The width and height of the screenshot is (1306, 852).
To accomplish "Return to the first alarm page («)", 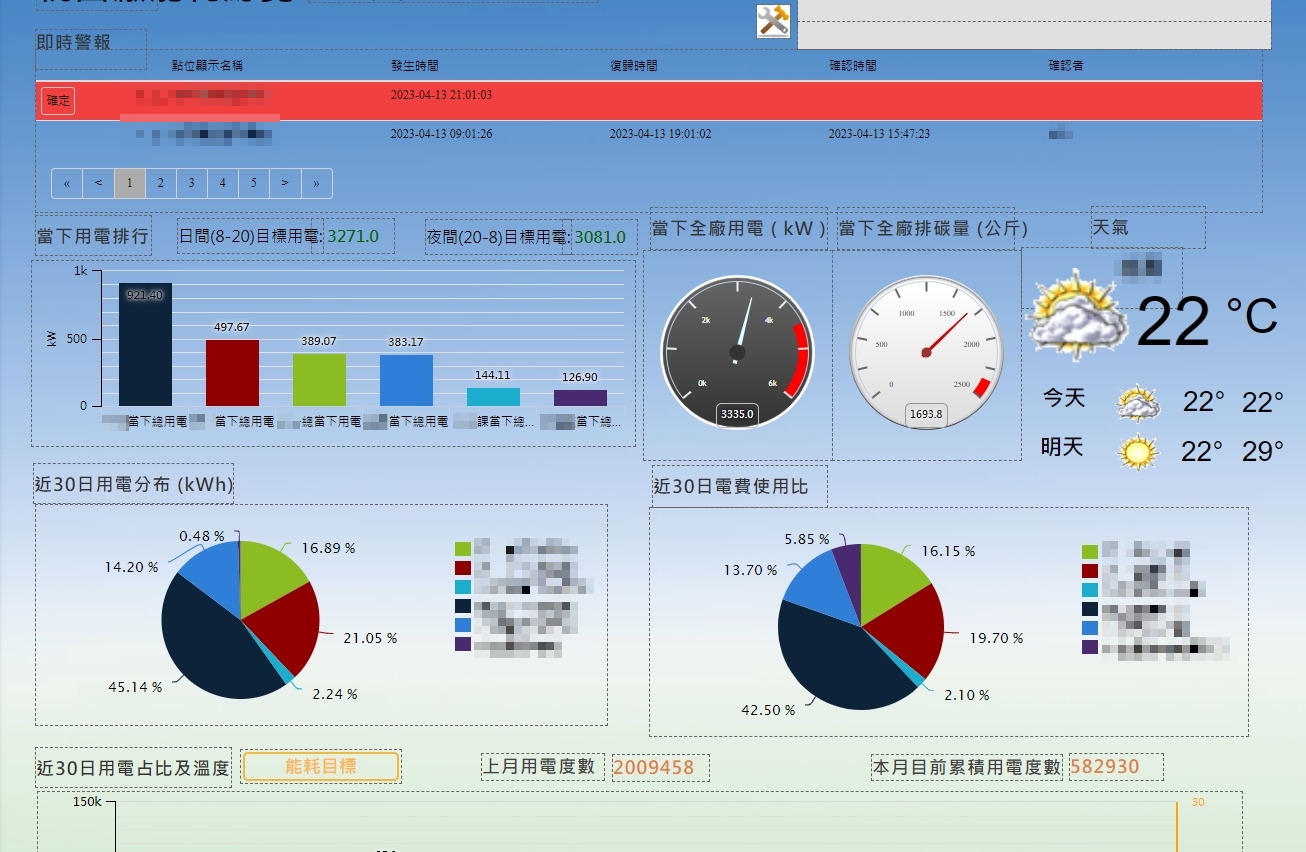I will [67, 184].
